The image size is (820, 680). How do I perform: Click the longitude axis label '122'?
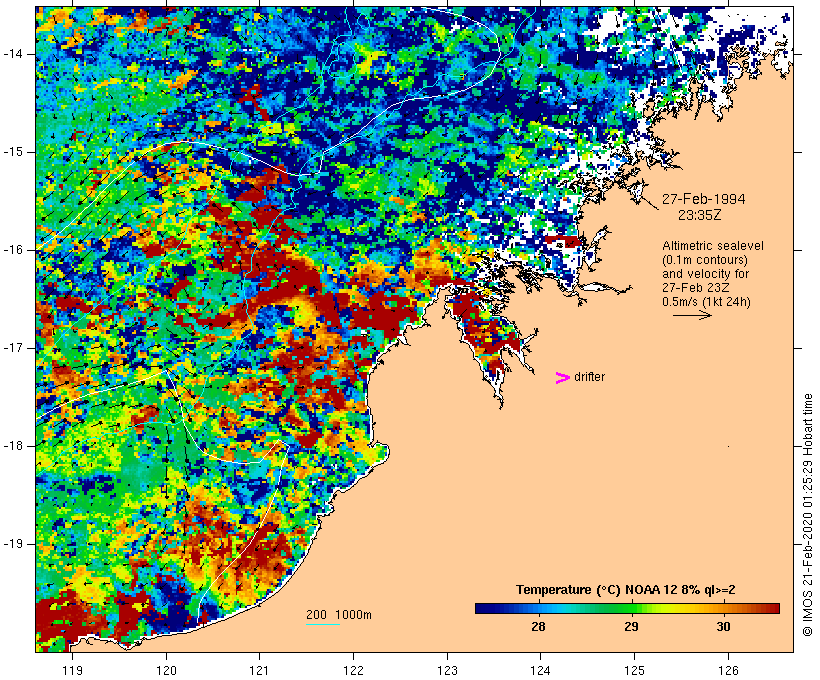pos(354,670)
